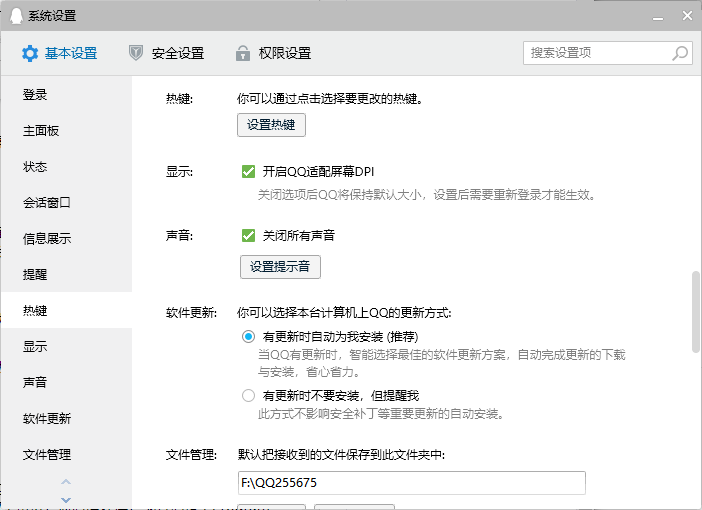The image size is (702, 510).
Task: Click the 你可以选择本台计算机上QQ的更新方式 text
Action: tap(344, 313)
